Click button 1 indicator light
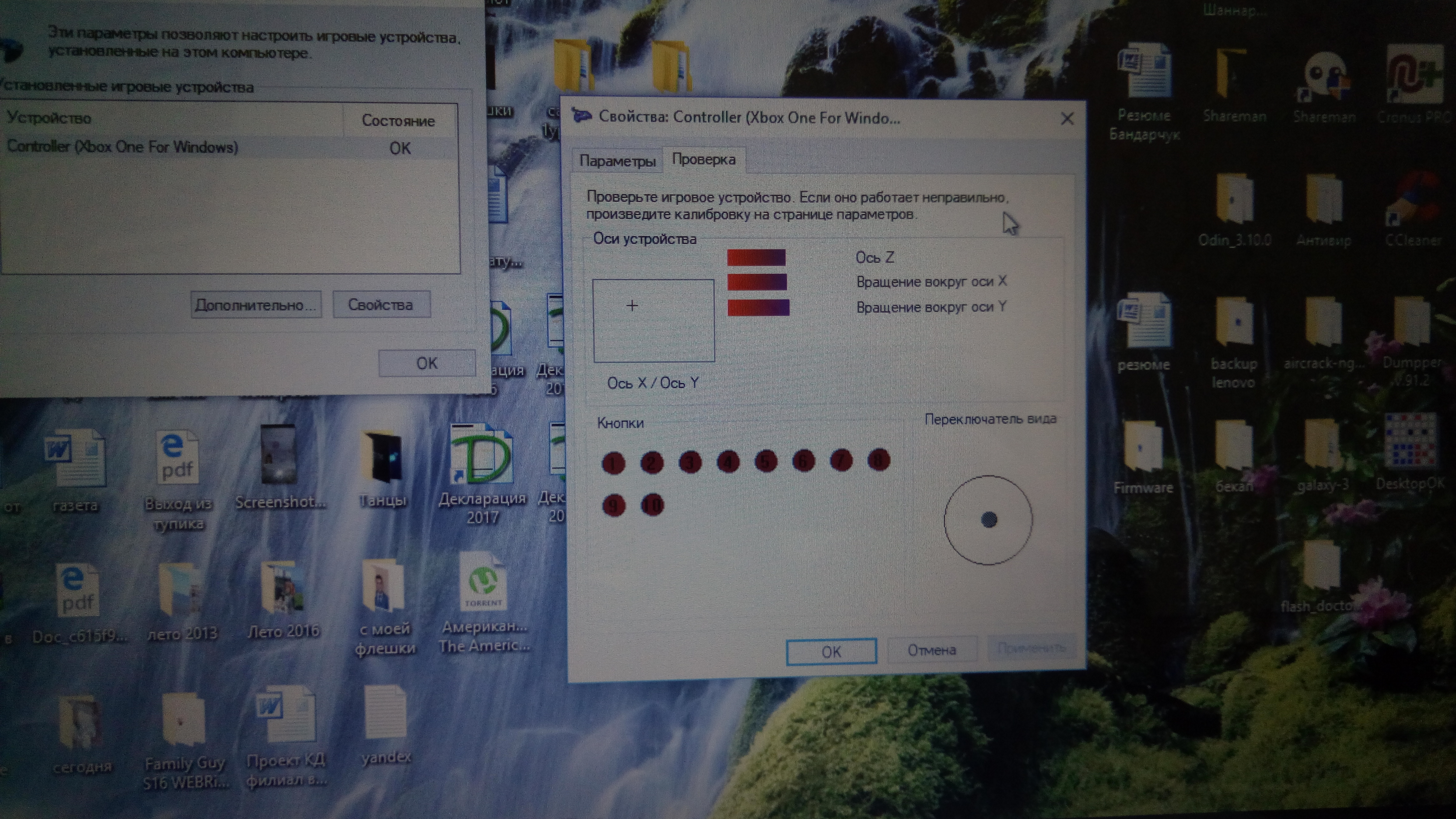Screen dimensions: 1456x819 point(613,464)
